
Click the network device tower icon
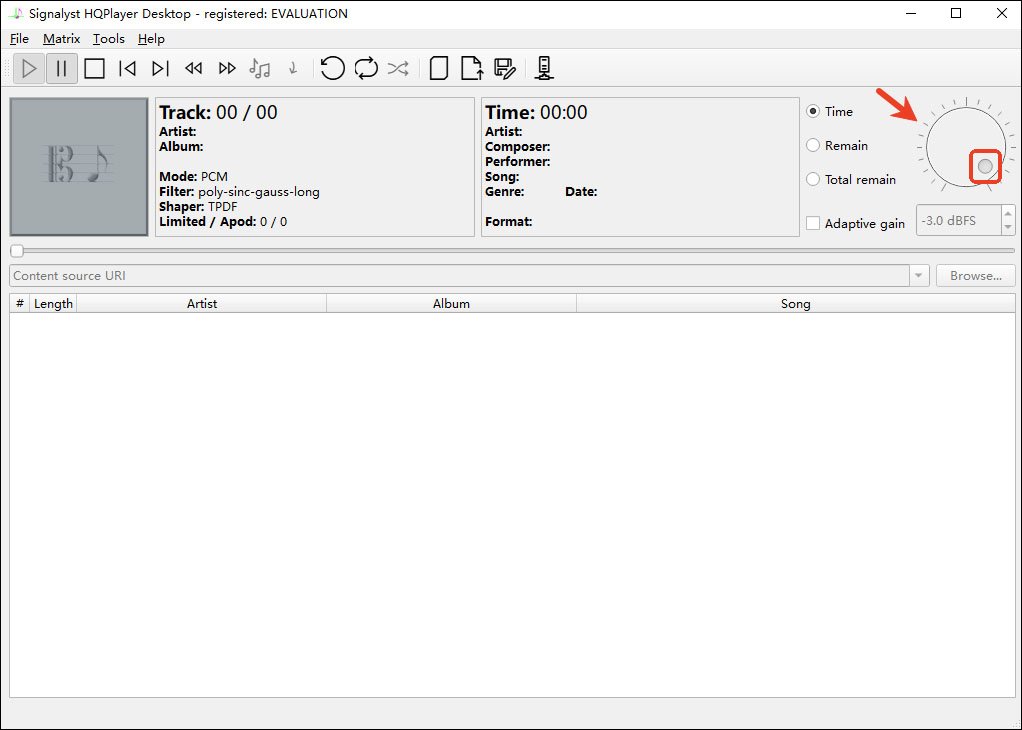544,68
